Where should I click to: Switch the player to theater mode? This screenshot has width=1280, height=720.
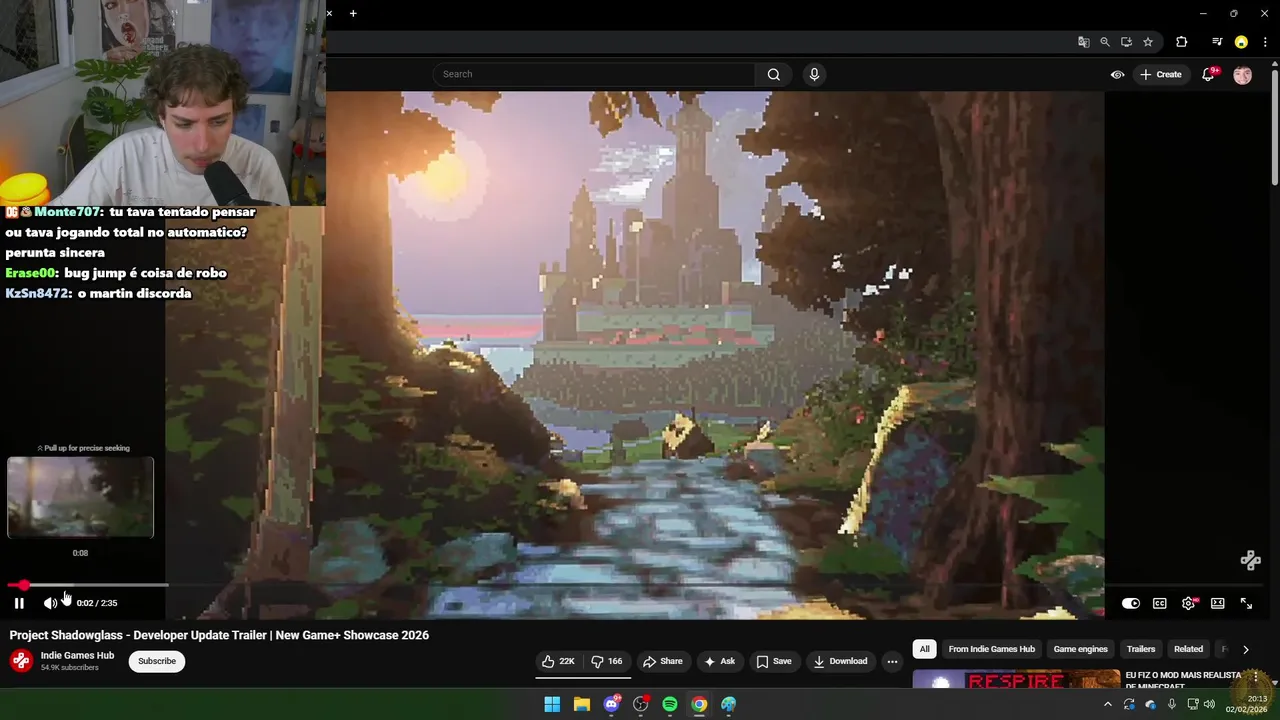click(1218, 603)
